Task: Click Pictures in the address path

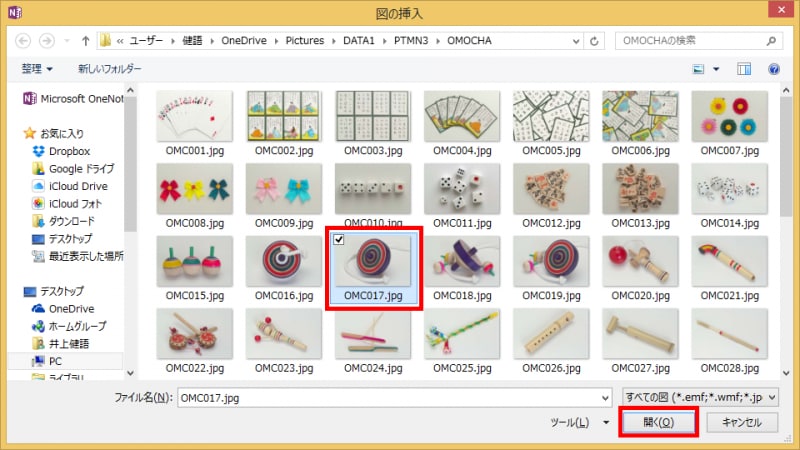Action: pos(305,41)
